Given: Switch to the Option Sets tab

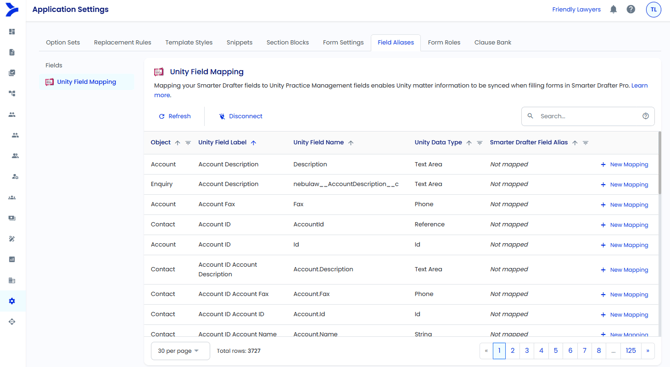Looking at the screenshot, I should click(x=63, y=42).
